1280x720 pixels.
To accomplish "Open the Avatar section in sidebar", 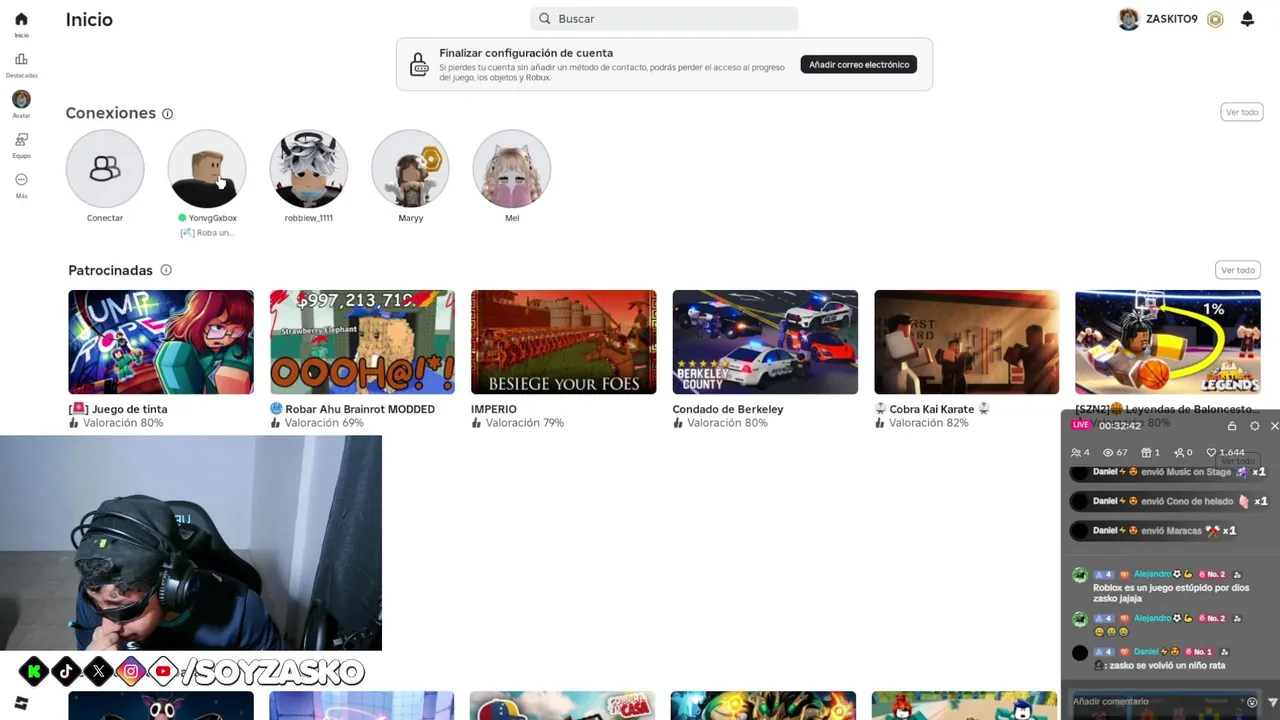I will coord(21,104).
